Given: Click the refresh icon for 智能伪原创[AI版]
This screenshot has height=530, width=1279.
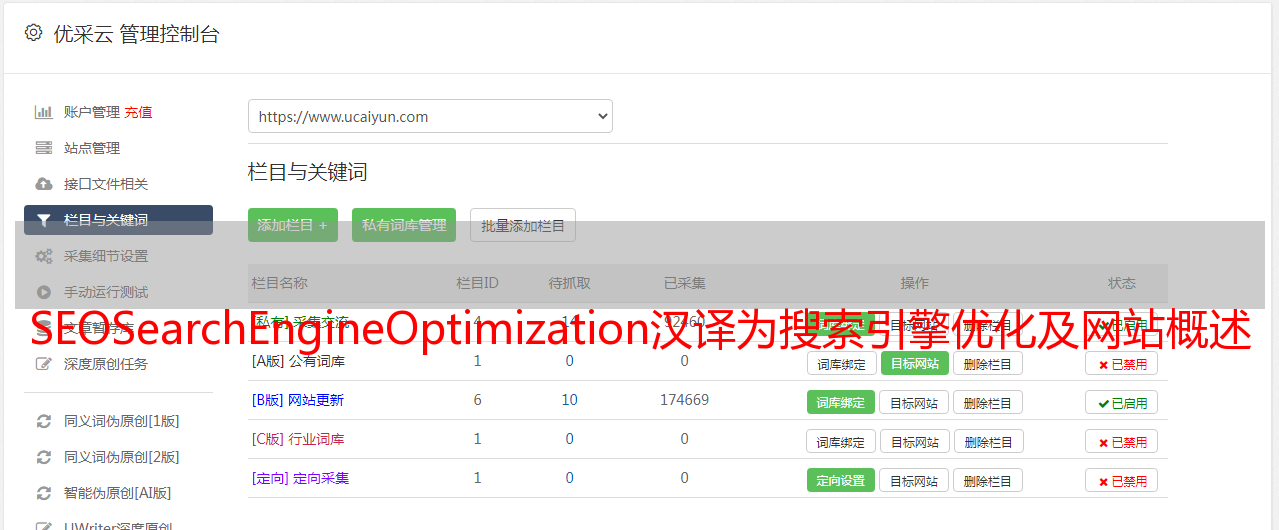Looking at the screenshot, I should pos(43,493).
